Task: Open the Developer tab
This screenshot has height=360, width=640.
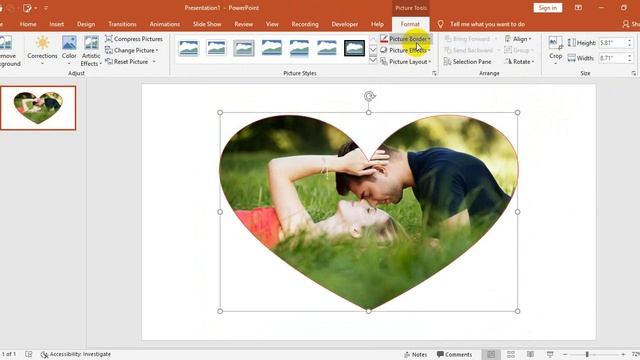Action: click(344, 24)
